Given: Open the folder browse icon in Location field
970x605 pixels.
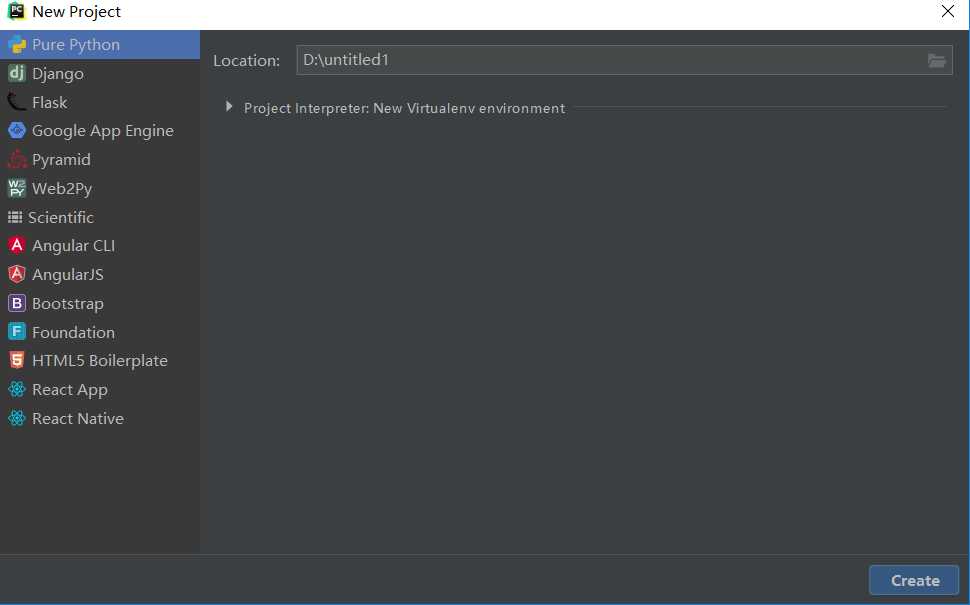Looking at the screenshot, I should 937,61.
